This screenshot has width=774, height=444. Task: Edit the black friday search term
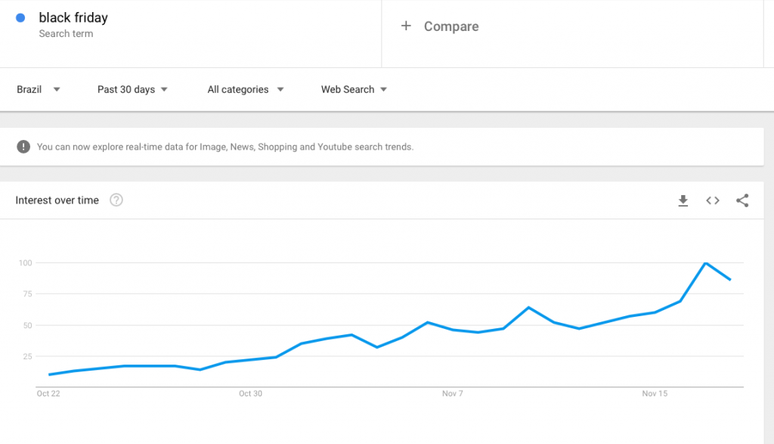[x=73, y=18]
